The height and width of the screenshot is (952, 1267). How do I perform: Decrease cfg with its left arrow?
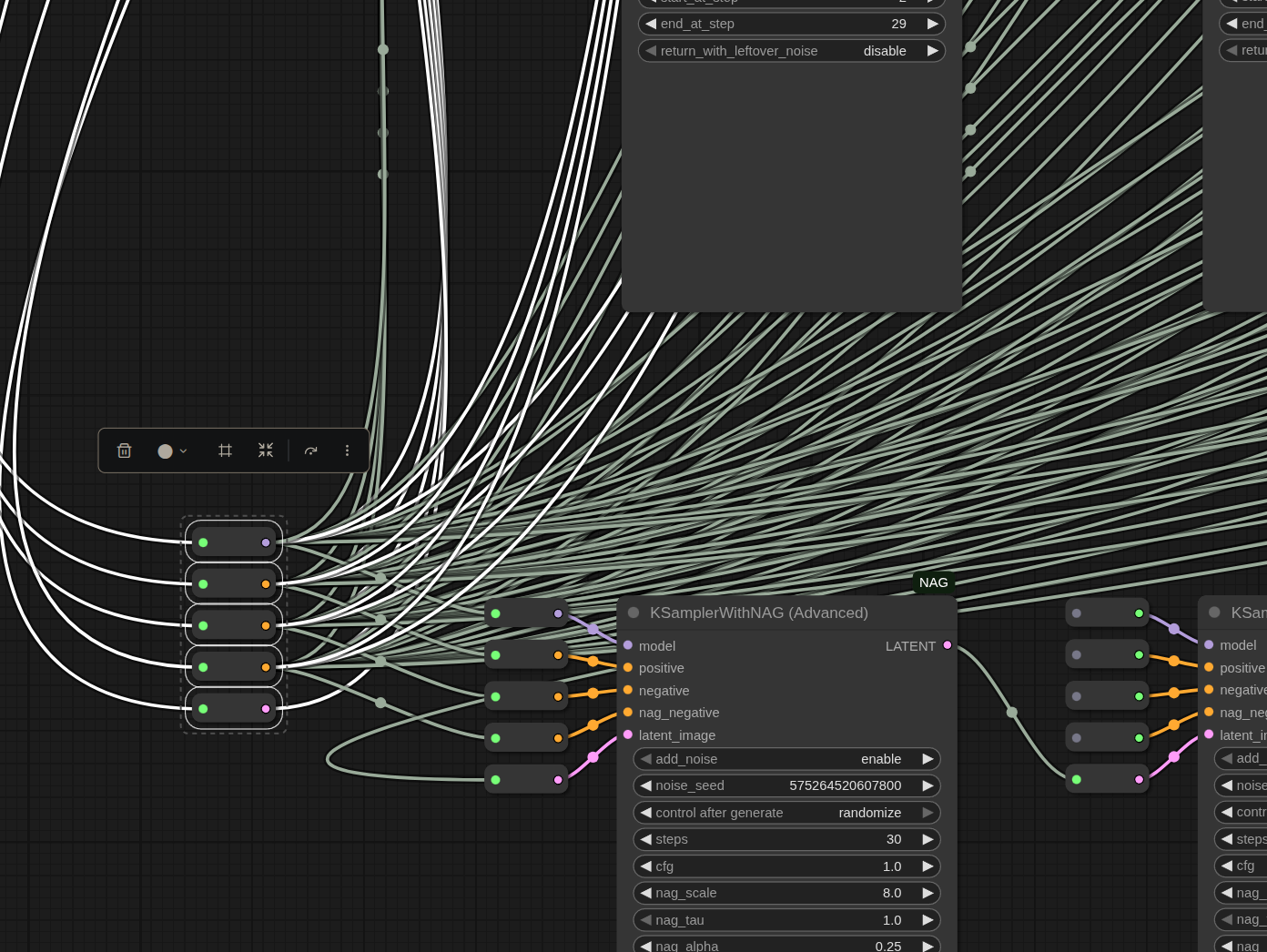[x=646, y=866]
